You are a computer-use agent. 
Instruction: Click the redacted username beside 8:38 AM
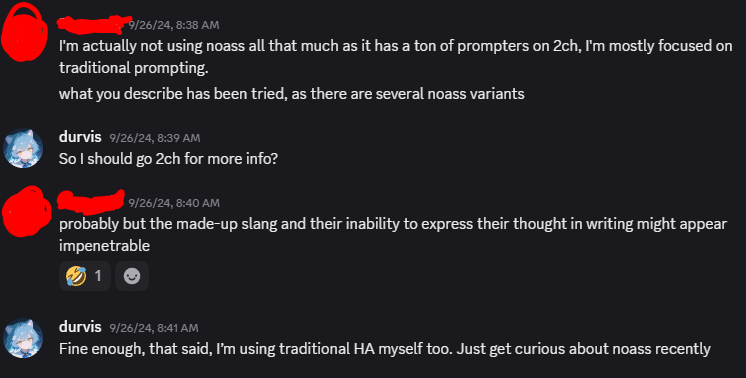coord(93,24)
